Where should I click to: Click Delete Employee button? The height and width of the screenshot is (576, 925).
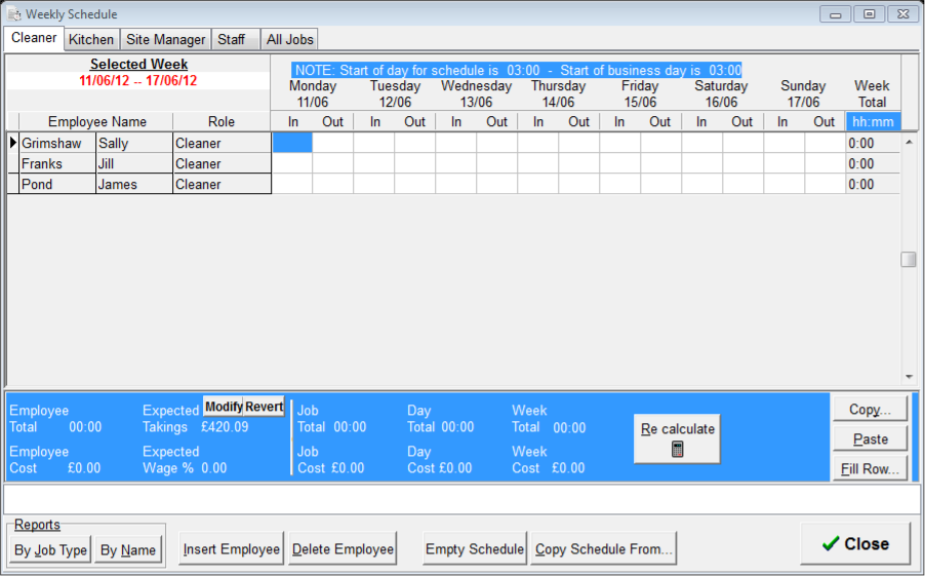pyautogui.click(x=343, y=549)
